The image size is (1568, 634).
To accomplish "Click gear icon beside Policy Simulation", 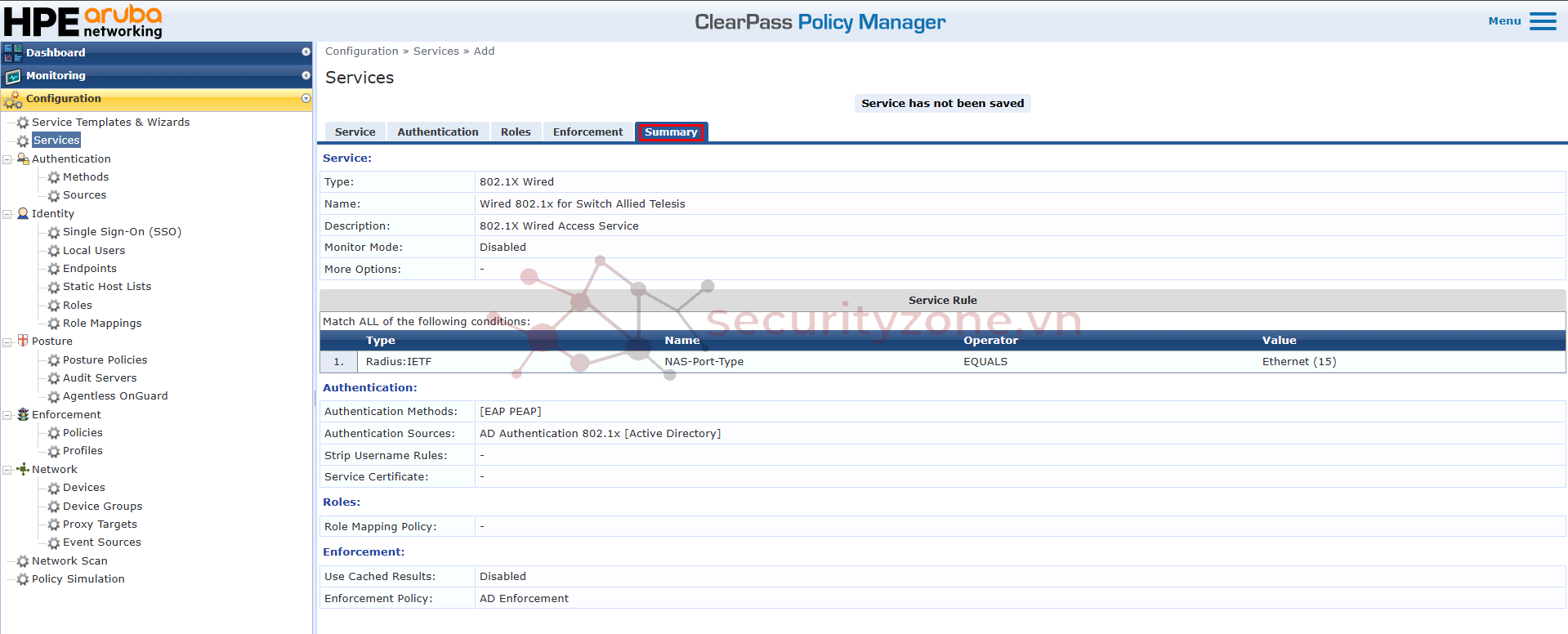I will click(x=23, y=579).
